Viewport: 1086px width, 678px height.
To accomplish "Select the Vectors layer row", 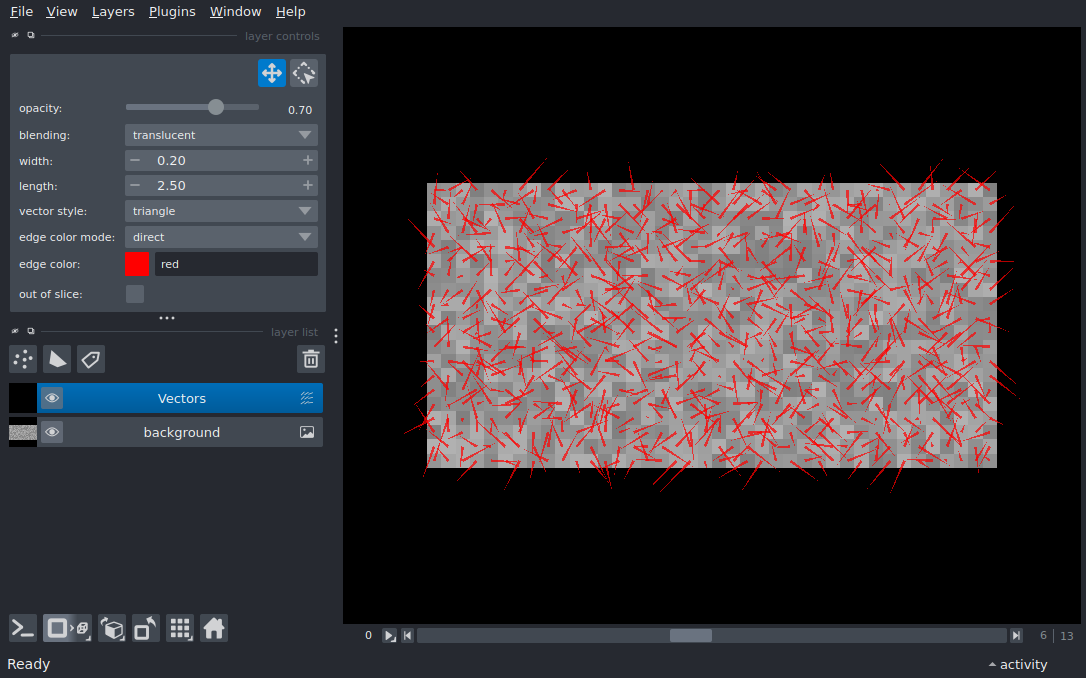I will coord(181,398).
